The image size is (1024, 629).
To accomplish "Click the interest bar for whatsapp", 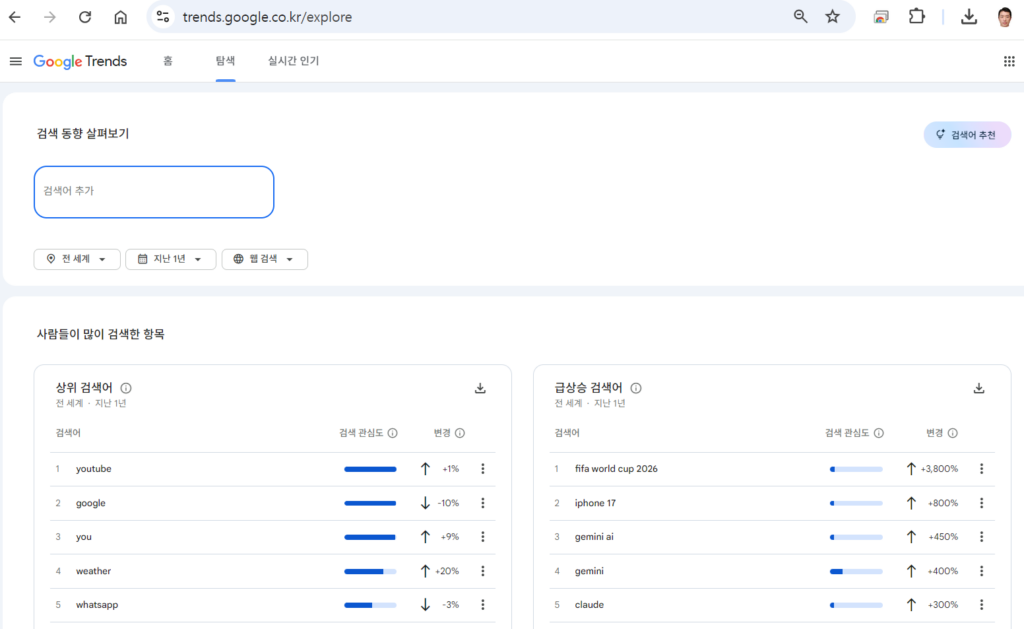I will click(370, 605).
